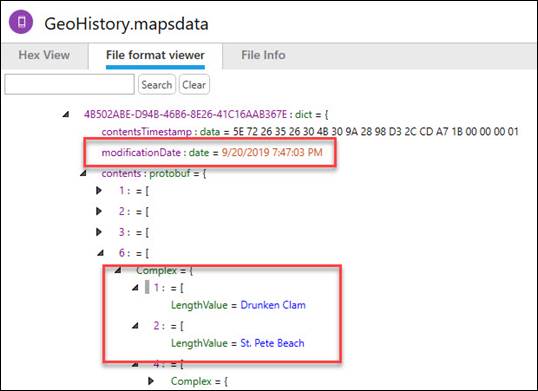
Task: Expand the bottom collapsed Complex node
Action: click(x=151, y=381)
